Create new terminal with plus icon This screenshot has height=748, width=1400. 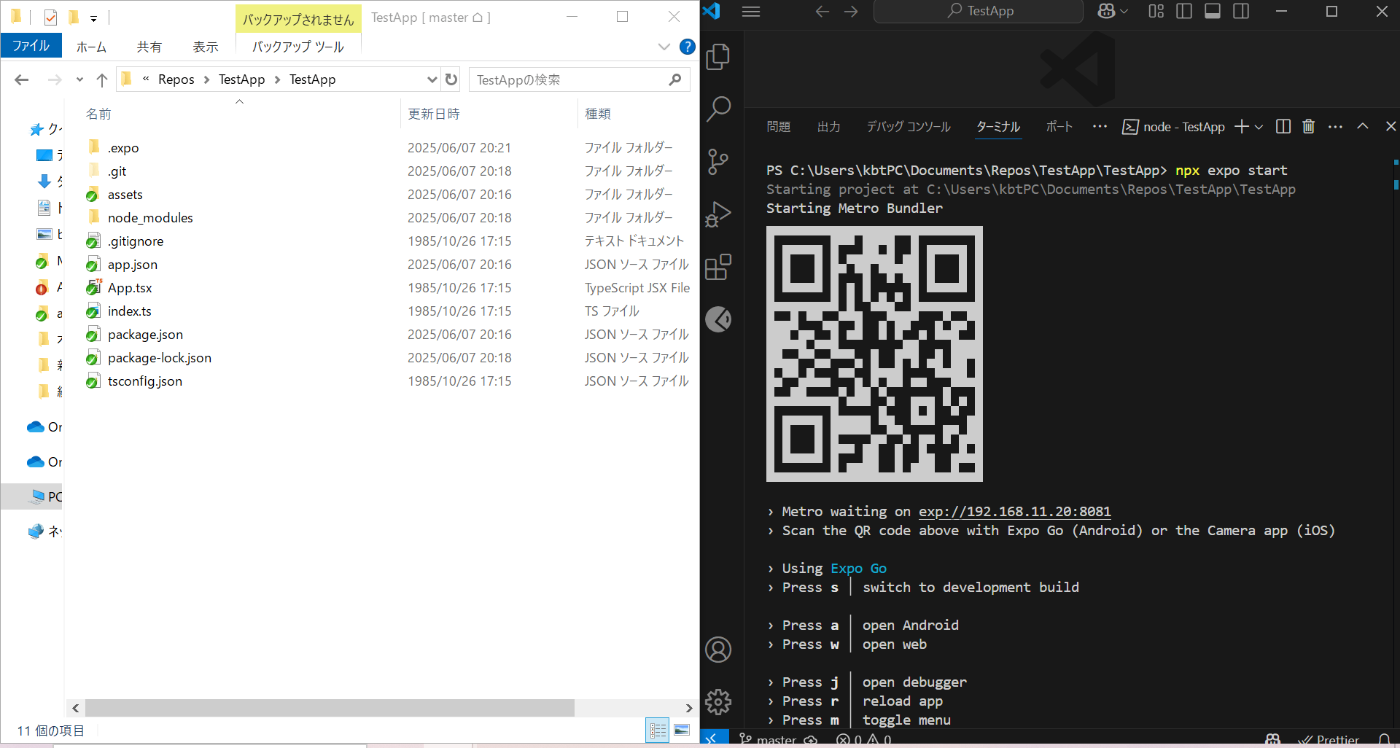point(1241,126)
